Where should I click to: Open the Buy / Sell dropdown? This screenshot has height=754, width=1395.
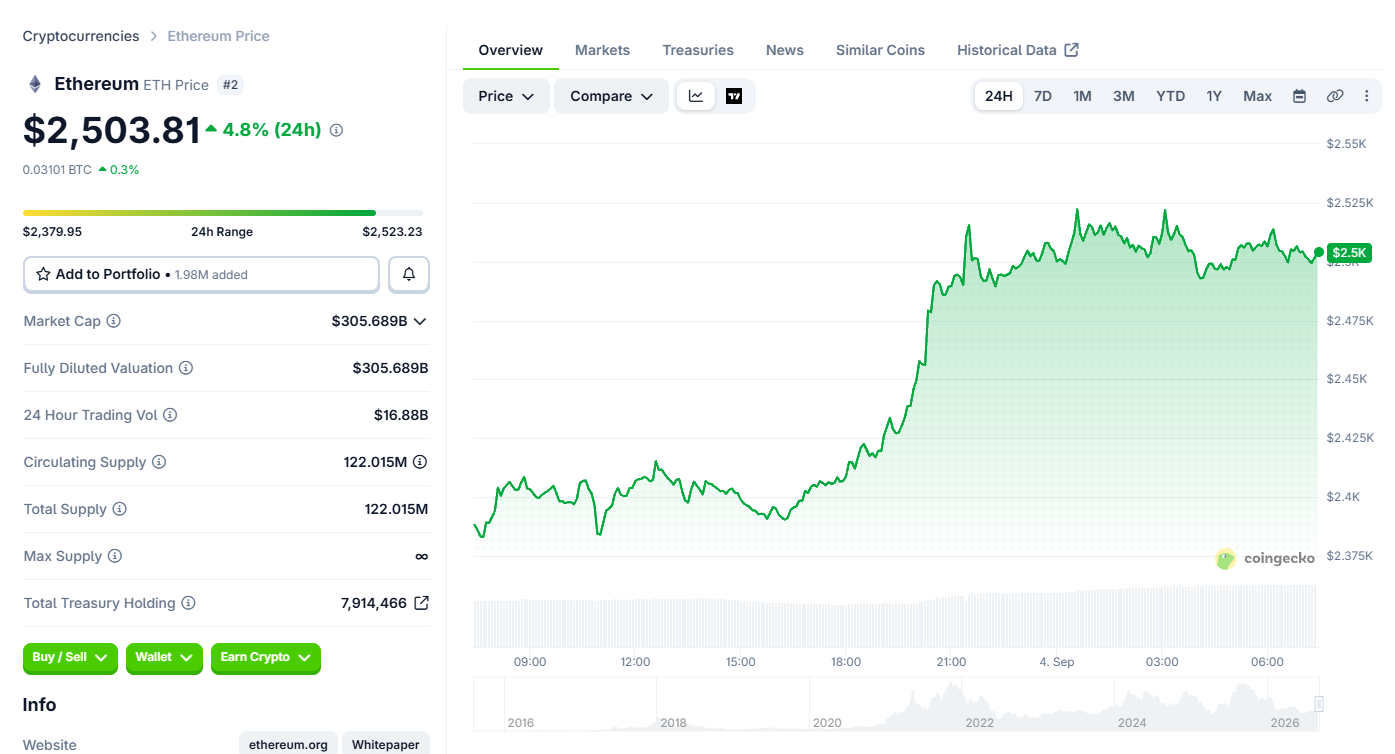pos(70,658)
